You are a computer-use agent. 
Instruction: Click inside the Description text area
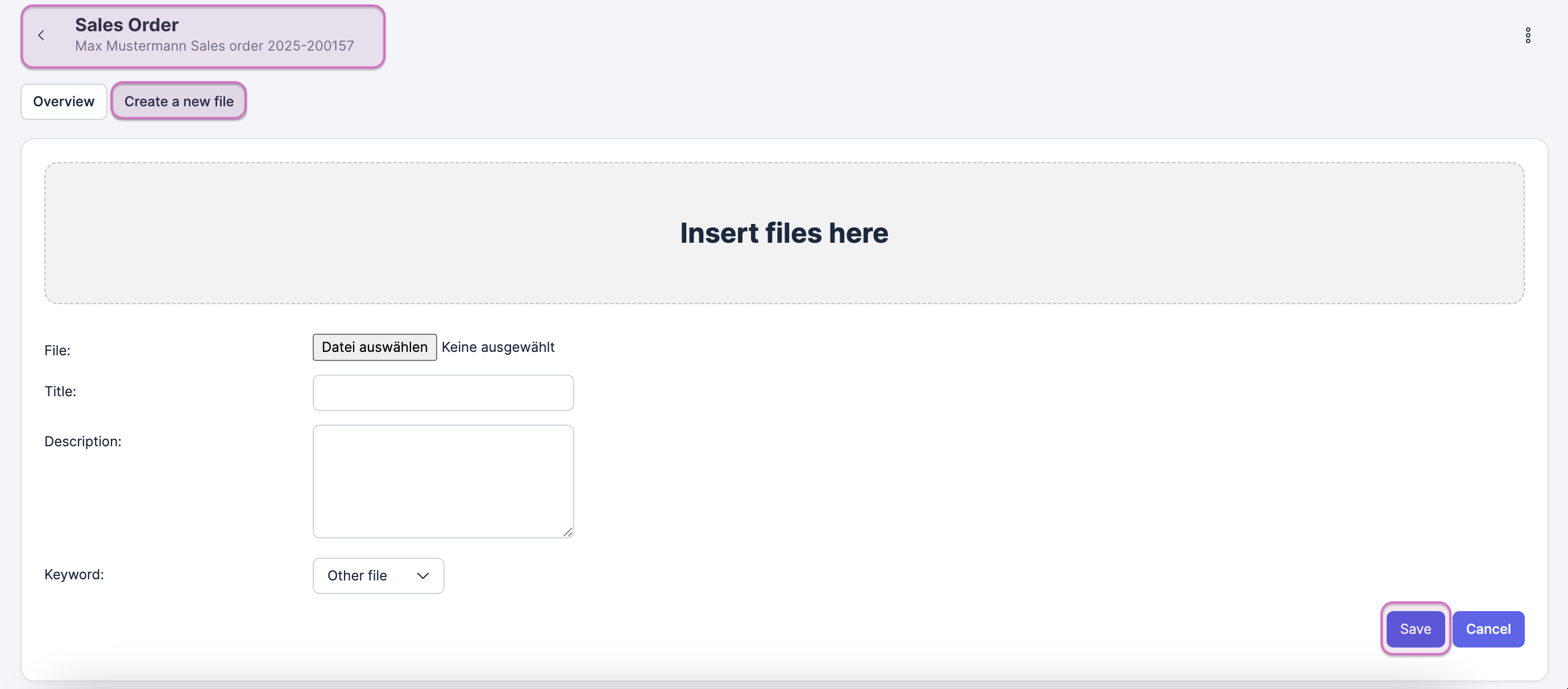click(x=442, y=481)
